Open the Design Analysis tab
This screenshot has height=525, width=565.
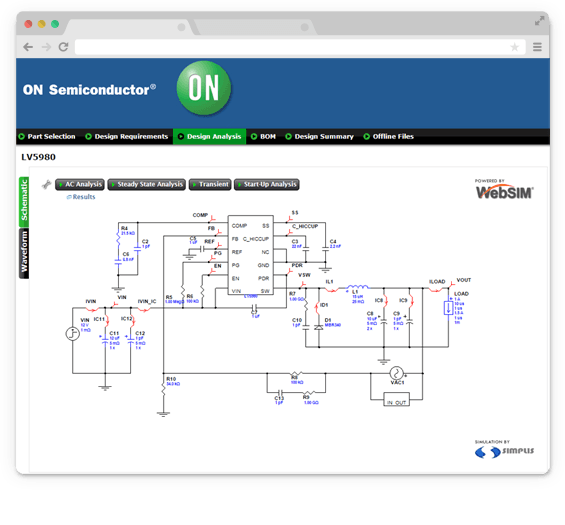pos(210,137)
